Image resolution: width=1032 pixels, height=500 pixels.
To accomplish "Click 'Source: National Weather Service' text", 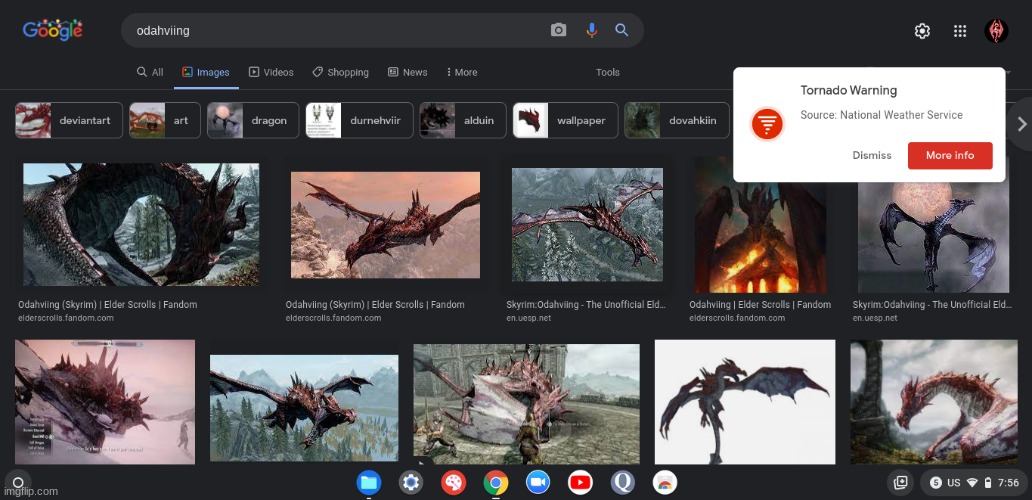I will (881, 115).
